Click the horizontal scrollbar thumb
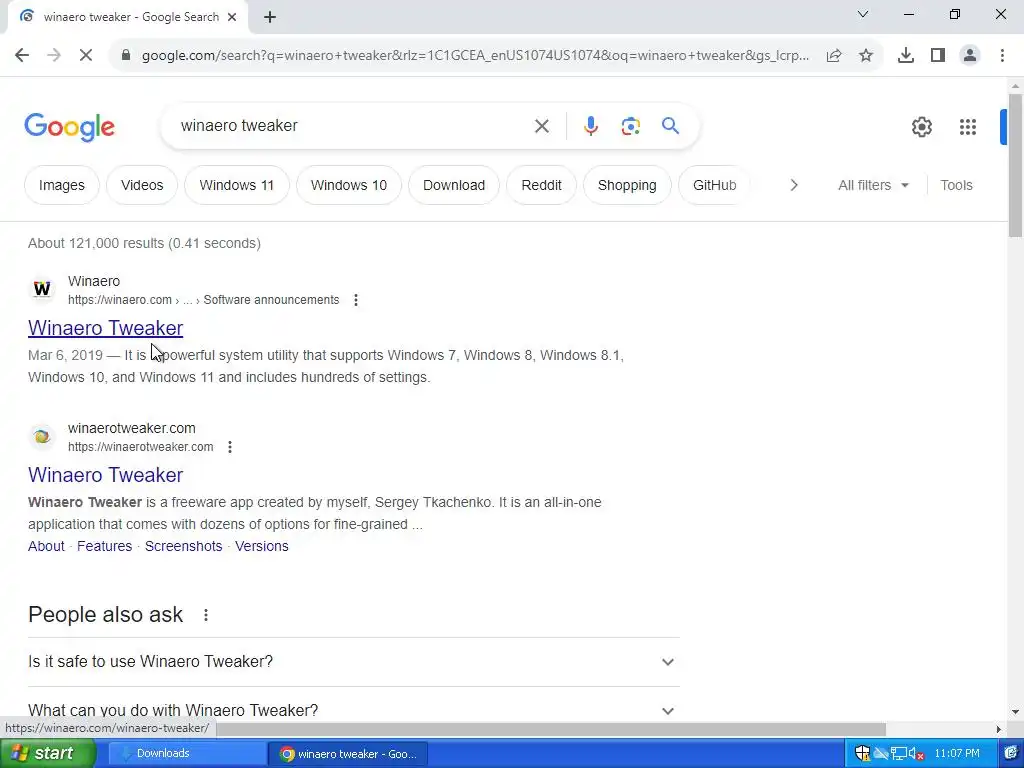The height and width of the screenshot is (768, 1024). [550, 729]
